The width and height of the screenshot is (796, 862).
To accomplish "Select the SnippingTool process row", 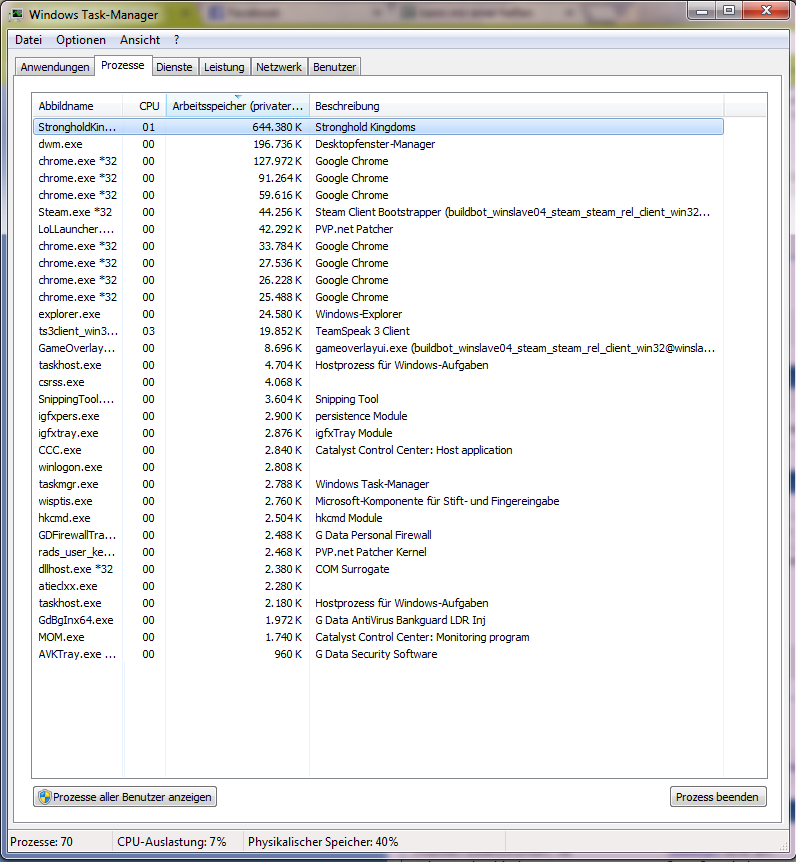I will click(x=378, y=399).
